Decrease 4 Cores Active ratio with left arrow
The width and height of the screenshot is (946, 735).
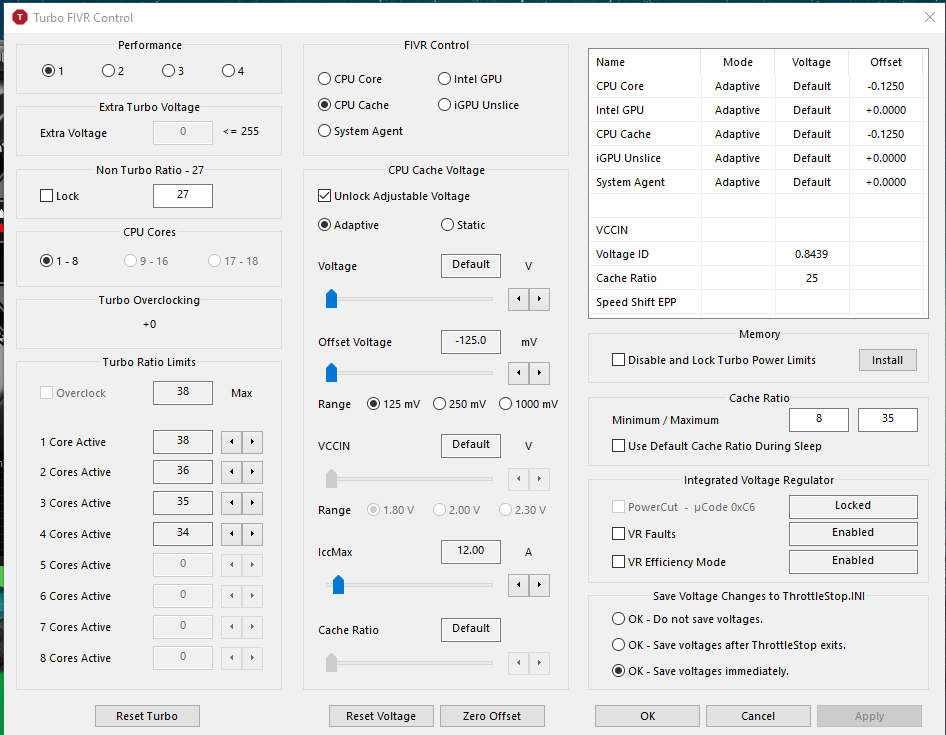coord(232,533)
